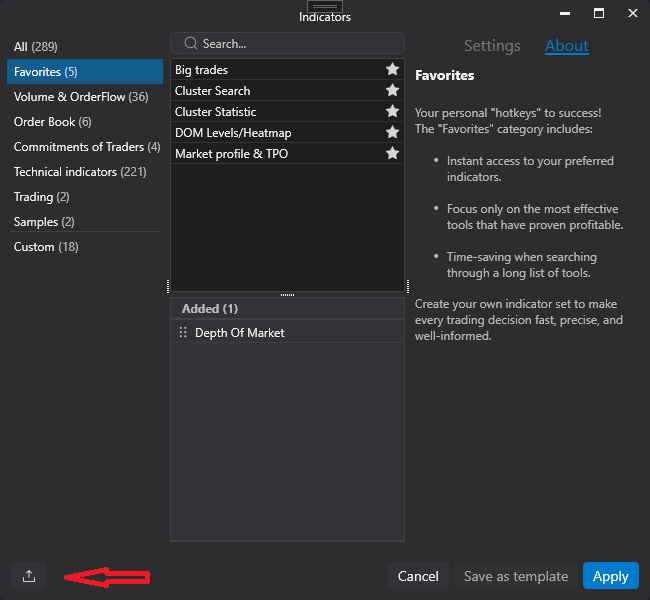This screenshot has width=650, height=600.
Task: Click the search magnifier icon
Action: click(x=191, y=43)
